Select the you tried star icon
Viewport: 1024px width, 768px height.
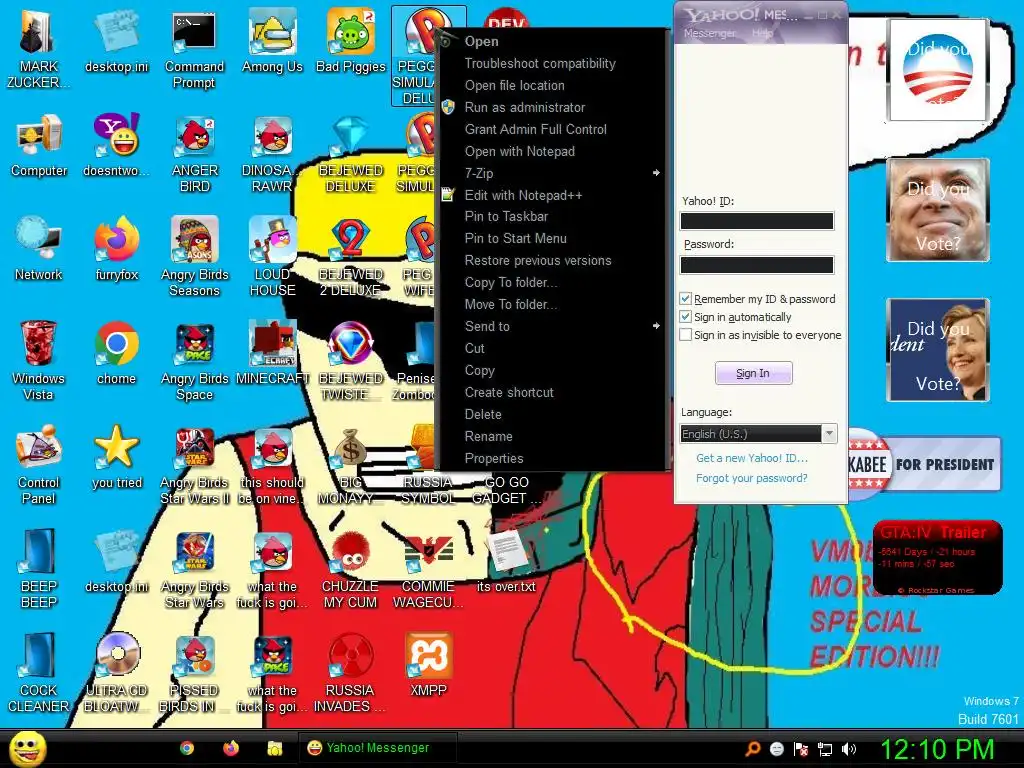tap(117, 458)
